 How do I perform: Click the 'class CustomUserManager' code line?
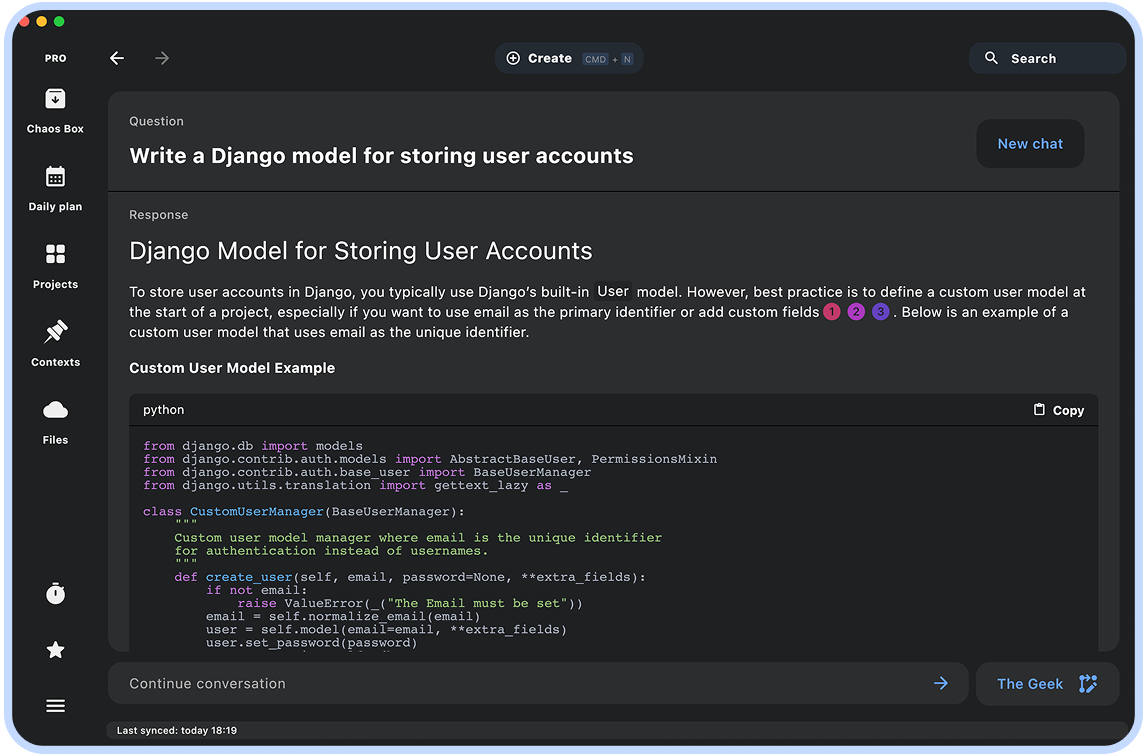coord(304,512)
